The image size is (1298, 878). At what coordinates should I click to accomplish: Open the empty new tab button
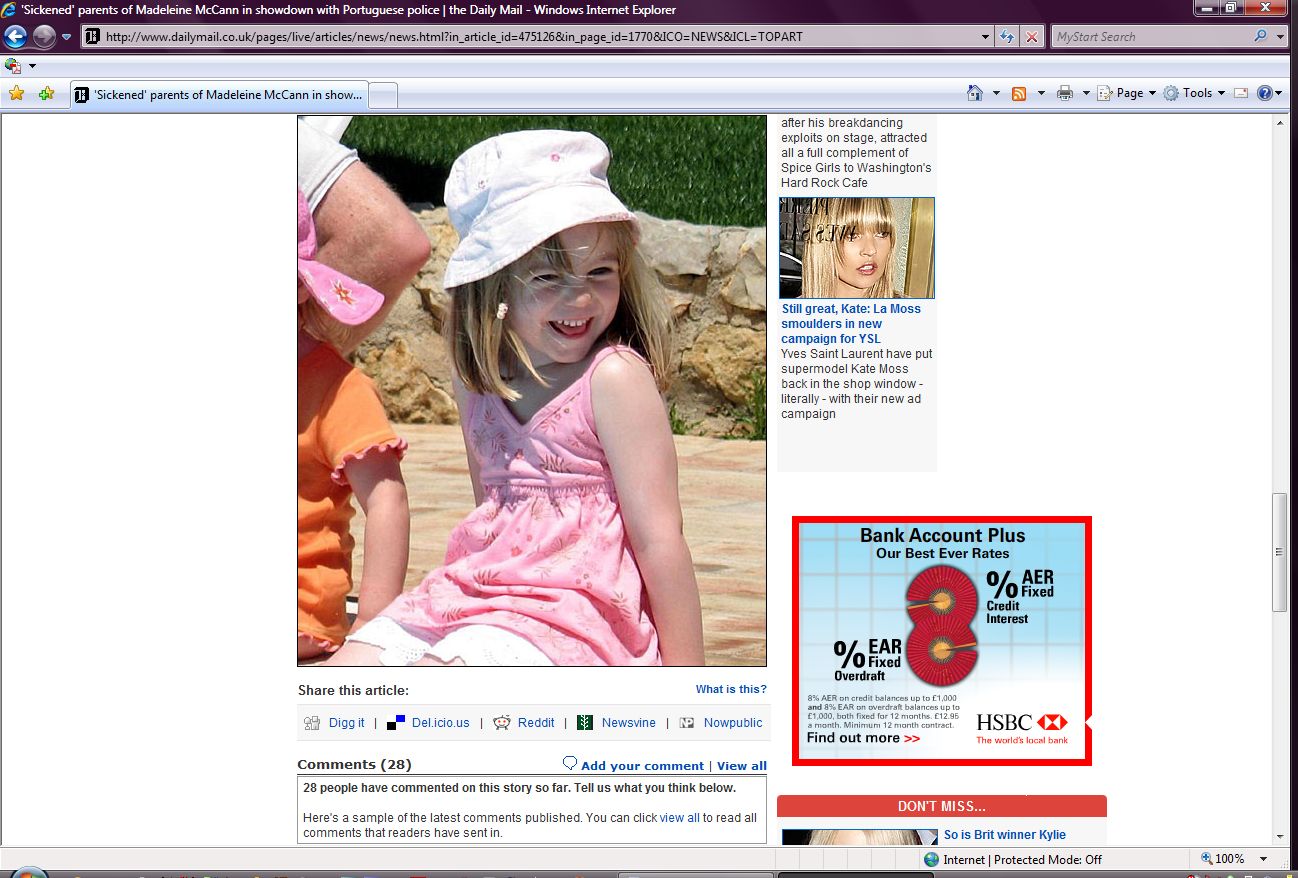pos(384,95)
